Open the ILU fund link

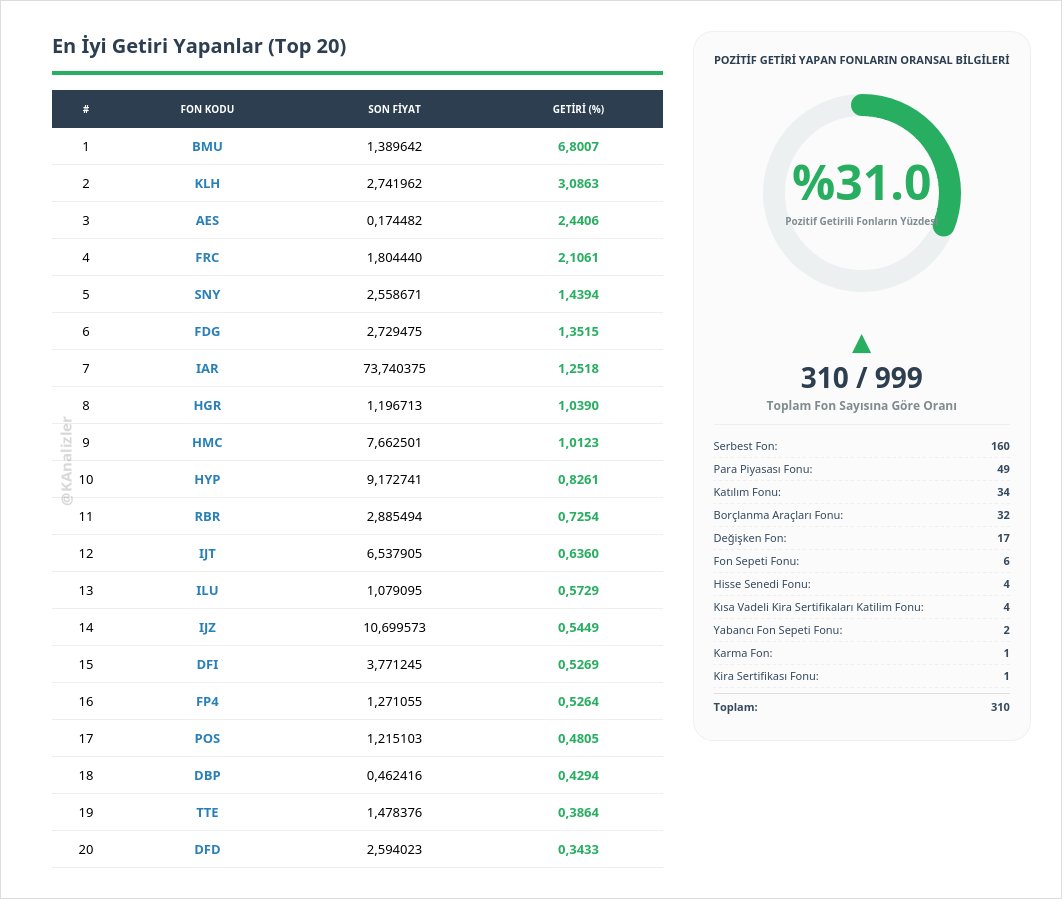207,590
